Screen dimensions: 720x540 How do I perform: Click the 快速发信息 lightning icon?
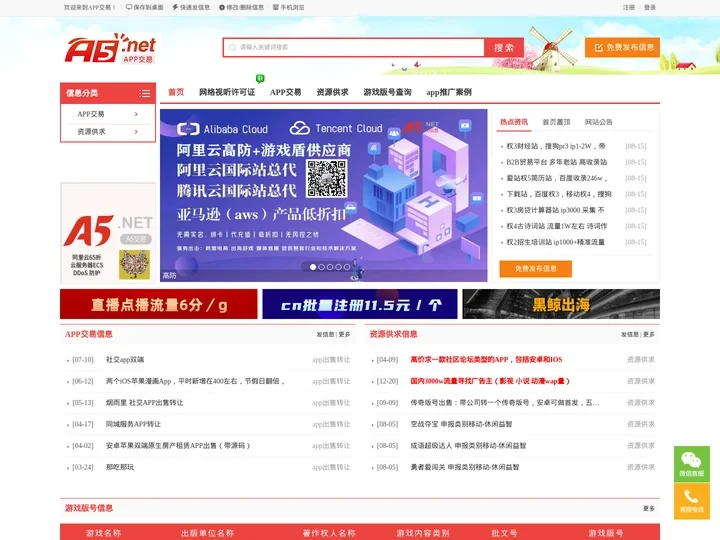175,7
